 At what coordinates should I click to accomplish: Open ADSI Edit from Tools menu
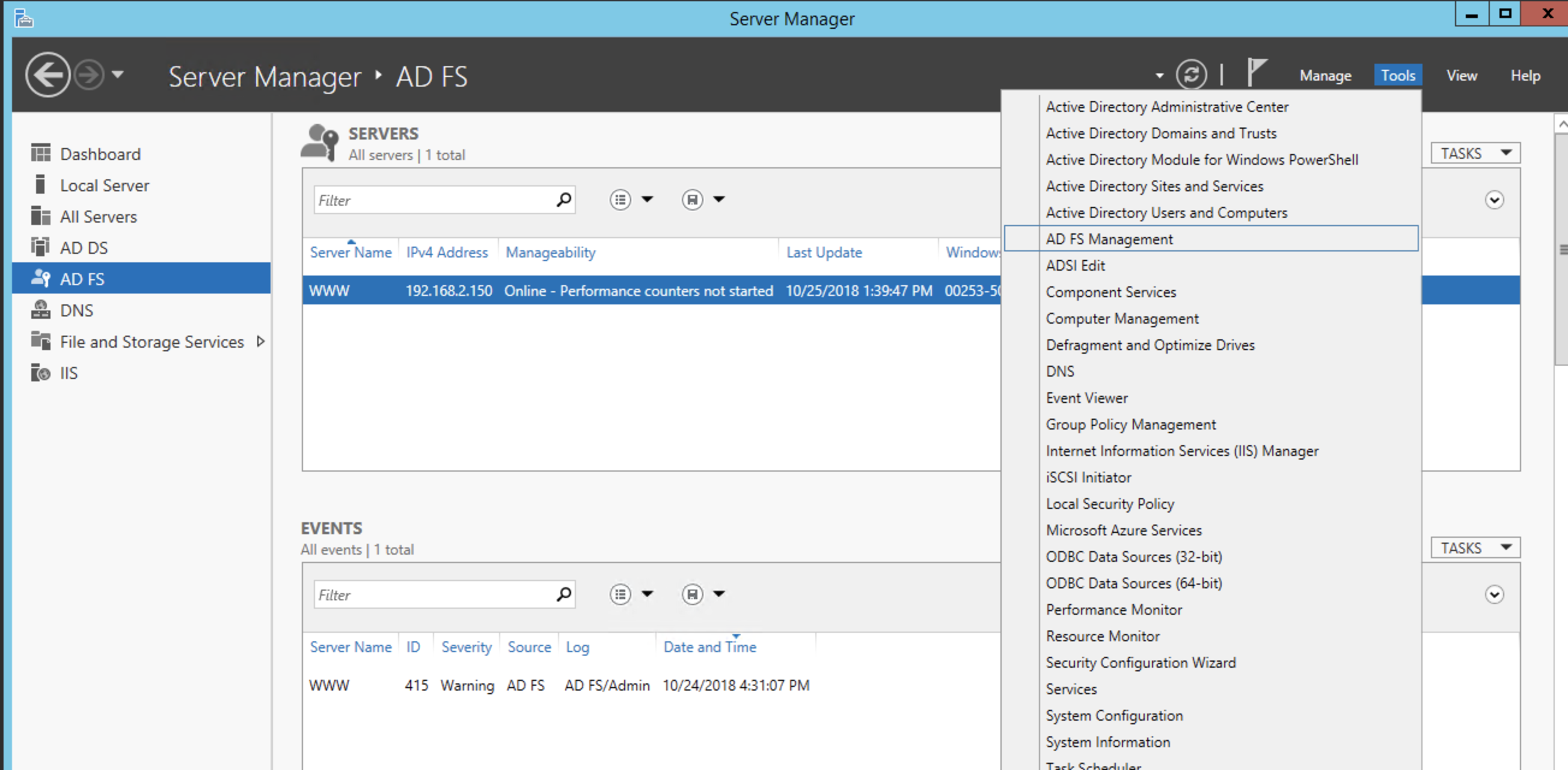point(1075,266)
